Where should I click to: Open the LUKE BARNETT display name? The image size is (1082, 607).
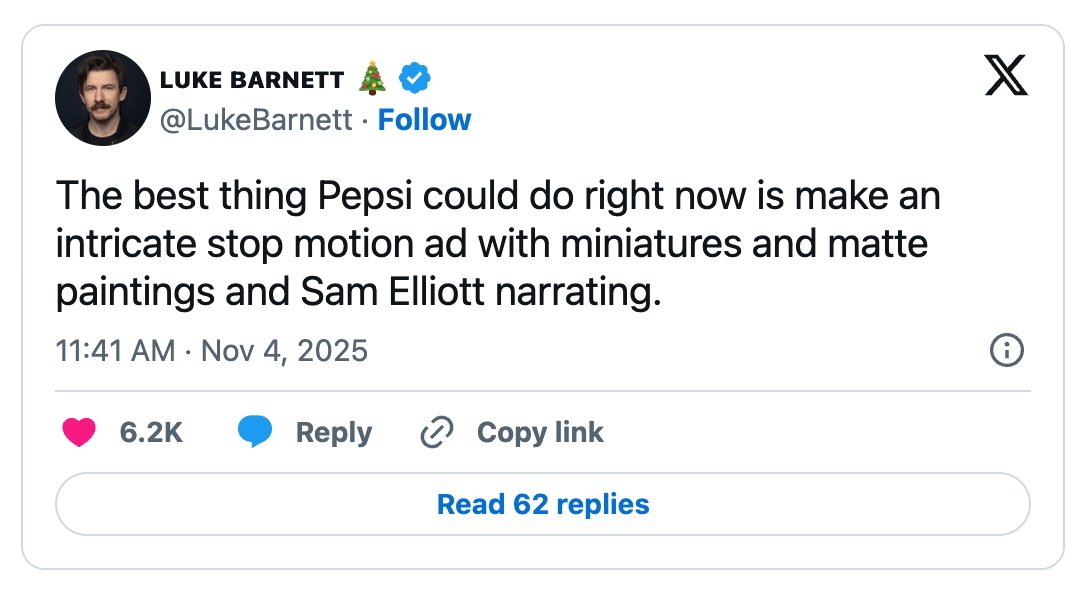(251, 80)
